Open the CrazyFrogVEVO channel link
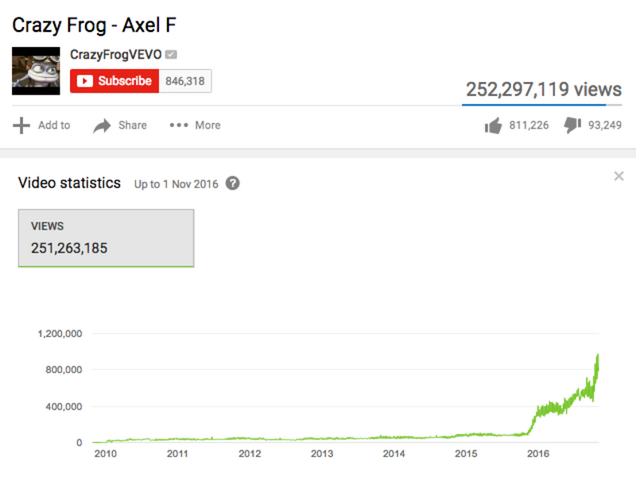This screenshot has width=636, height=479. [115, 54]
